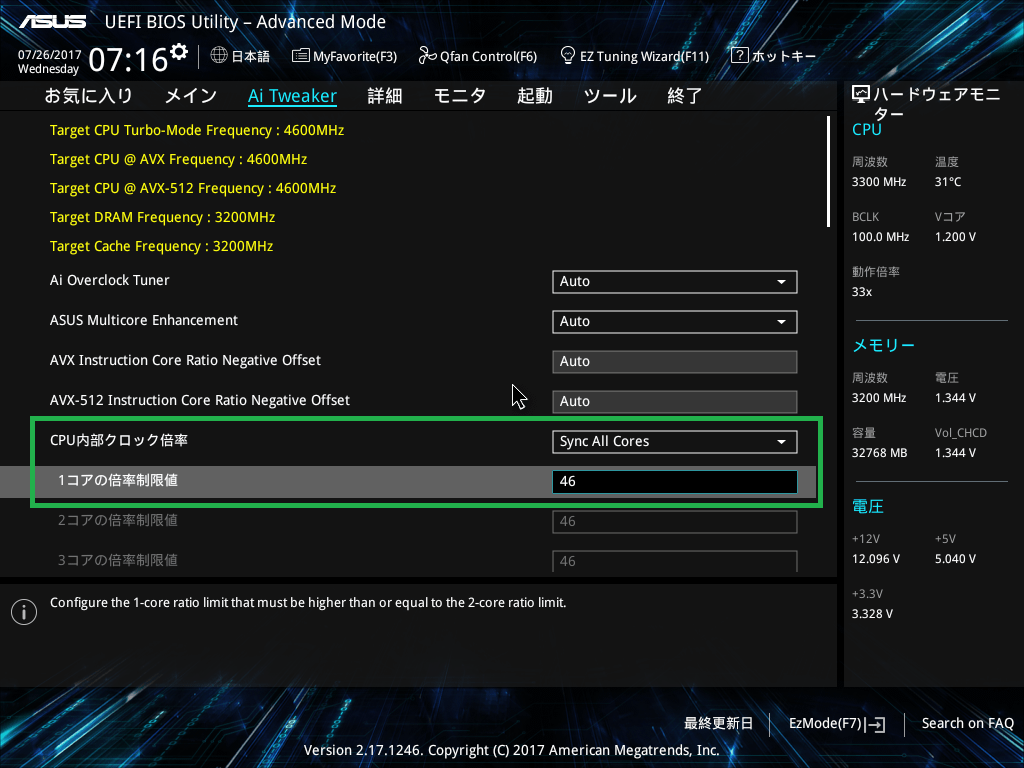Switch to EzMode(F7)

(x=837, y=724)
